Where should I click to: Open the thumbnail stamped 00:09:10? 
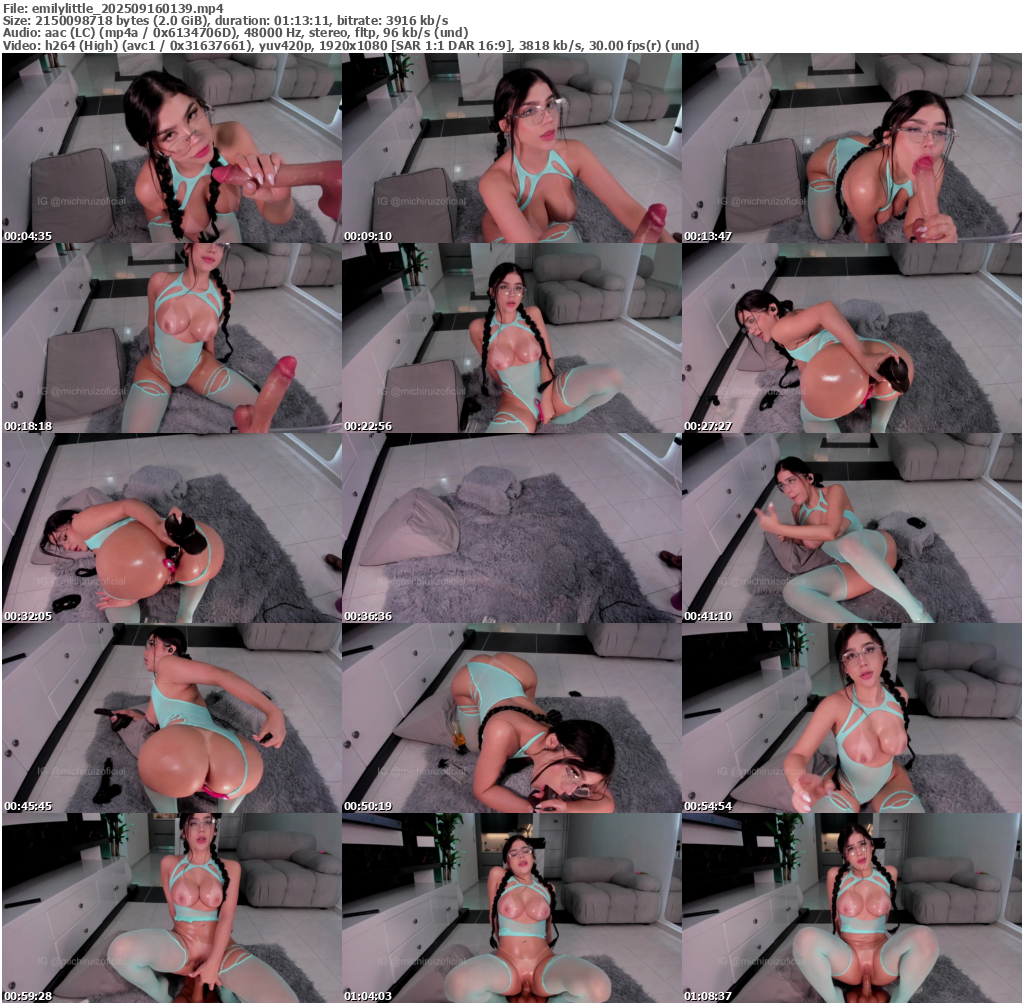[511, 148]
